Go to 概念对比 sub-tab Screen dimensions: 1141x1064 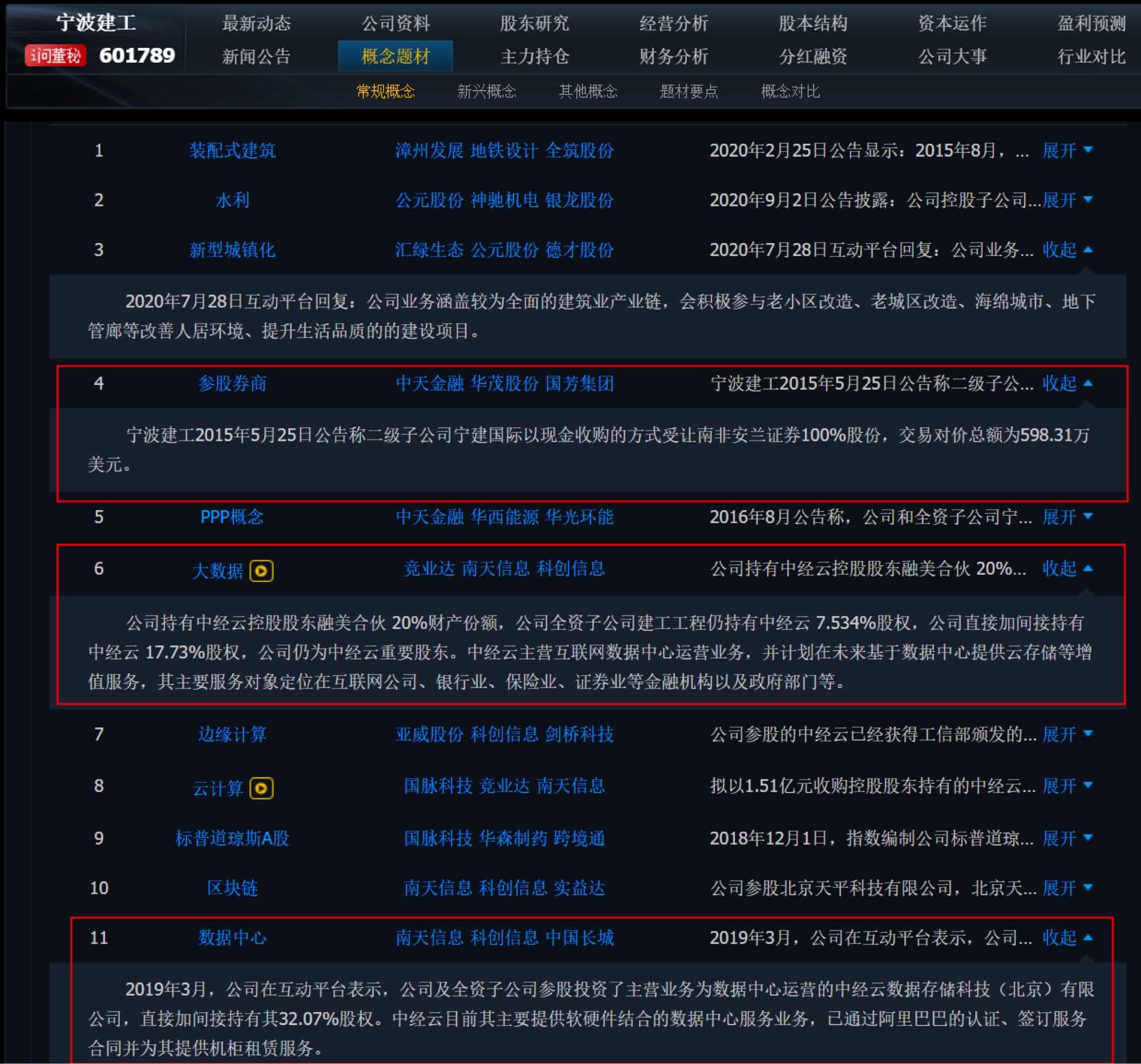point(790,91)
